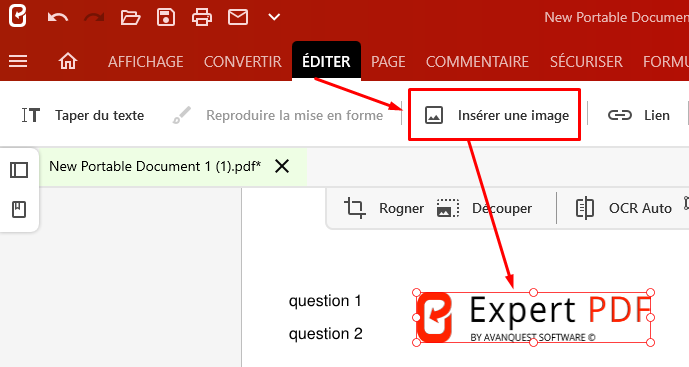Screen dimensions: 689x367
Task: Click the question 1 text
Action: click(x=325, y=301)
